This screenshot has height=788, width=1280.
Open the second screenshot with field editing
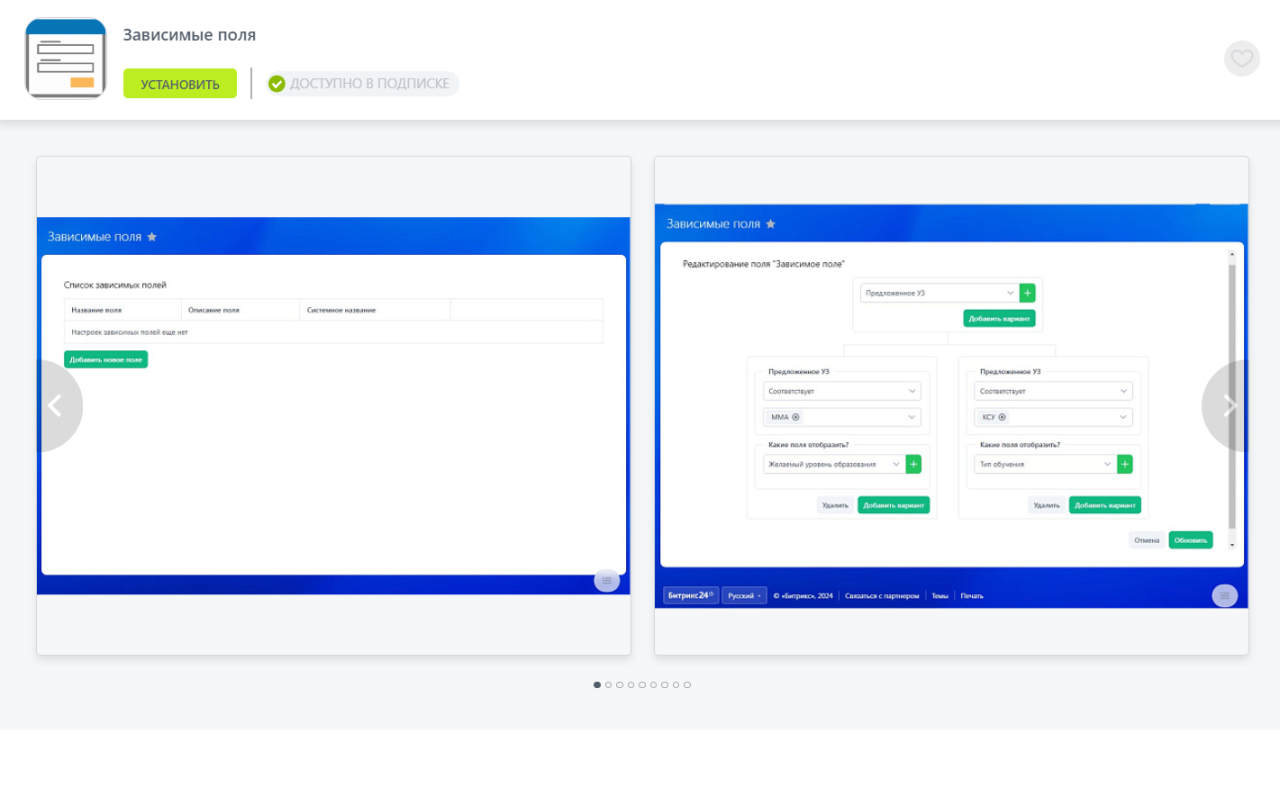pos(951,406)
